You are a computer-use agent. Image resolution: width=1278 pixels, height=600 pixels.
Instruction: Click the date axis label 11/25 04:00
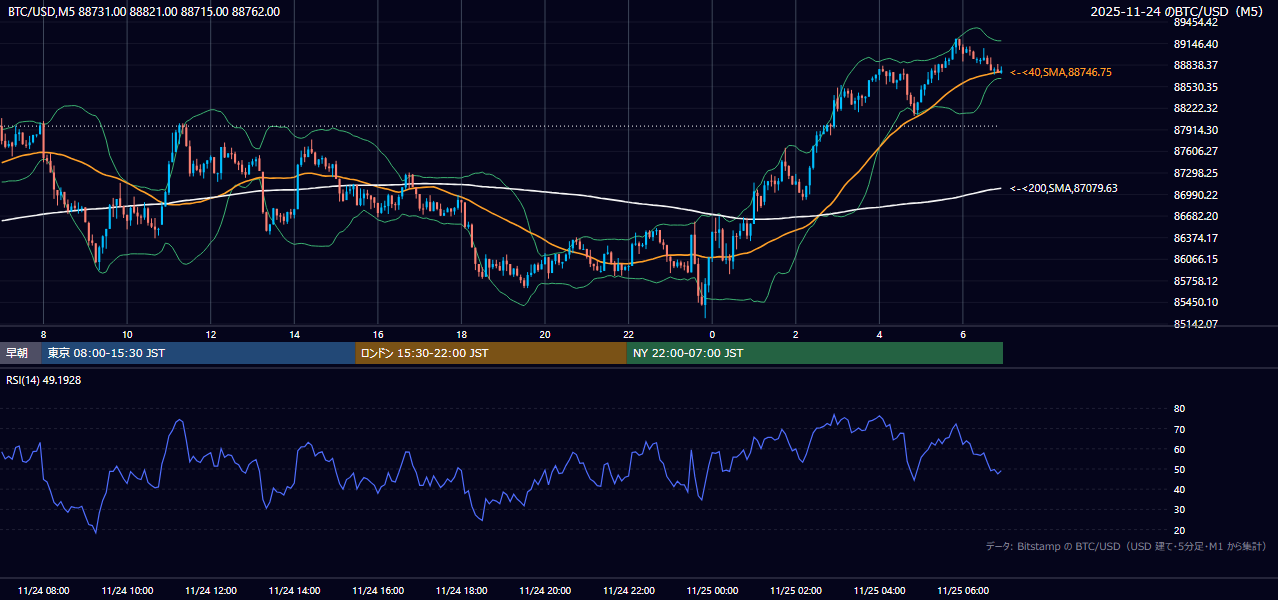(879, 591)
